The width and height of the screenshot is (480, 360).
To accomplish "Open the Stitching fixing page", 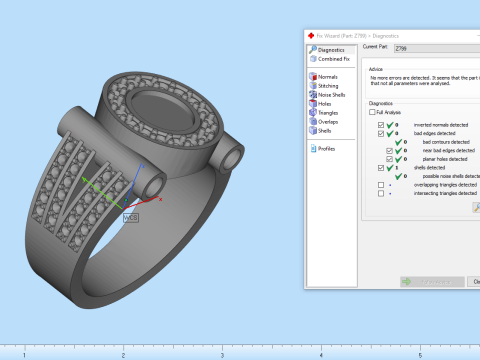I will pyautogui.click(x=324, y=86).
